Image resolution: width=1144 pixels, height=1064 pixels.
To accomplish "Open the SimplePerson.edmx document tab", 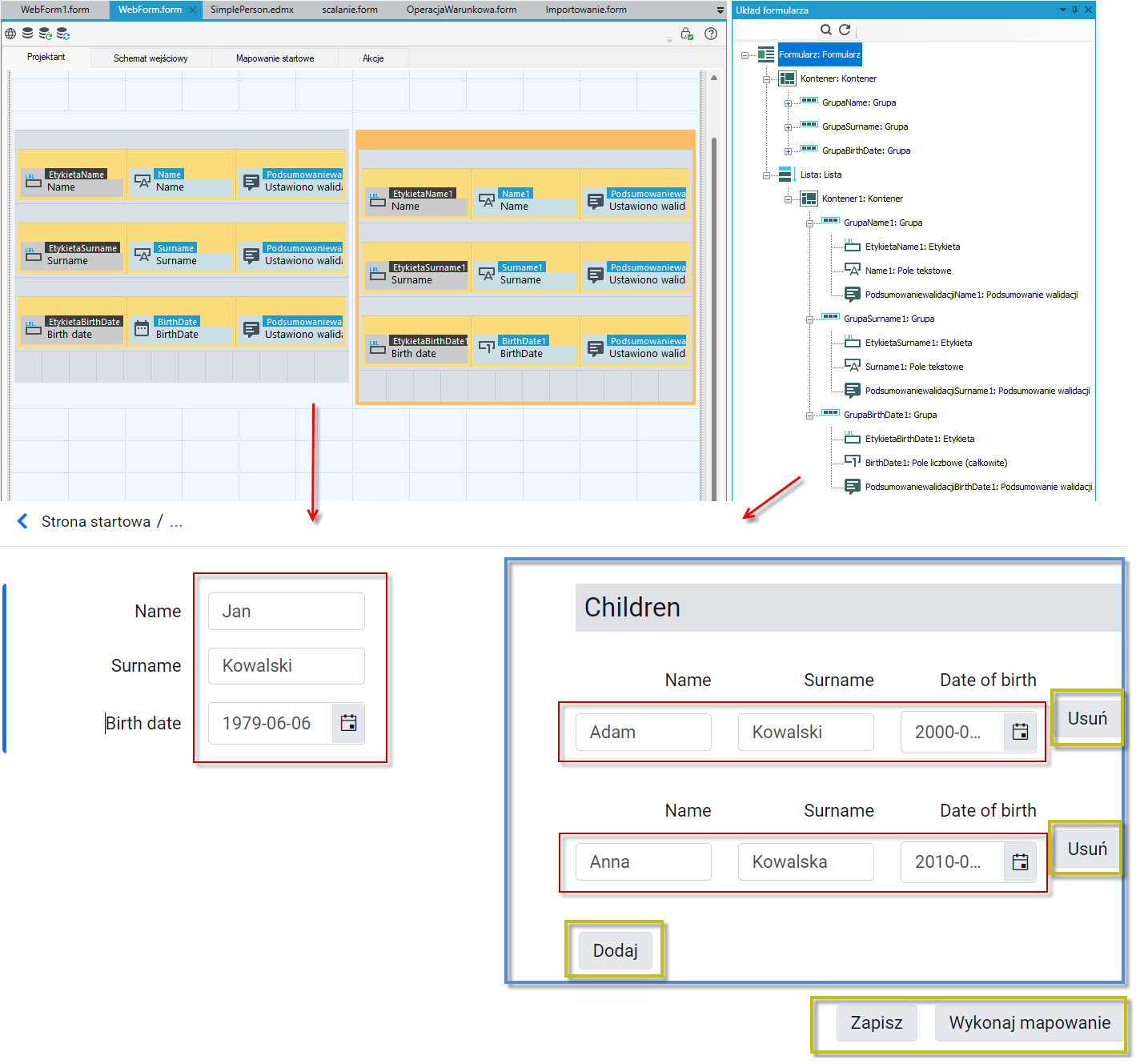I will [252, 10].
